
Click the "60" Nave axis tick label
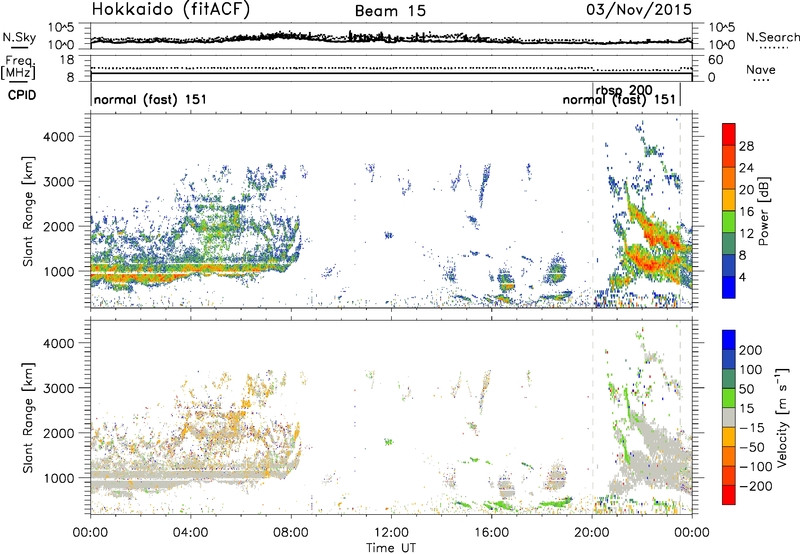point(715,60)
